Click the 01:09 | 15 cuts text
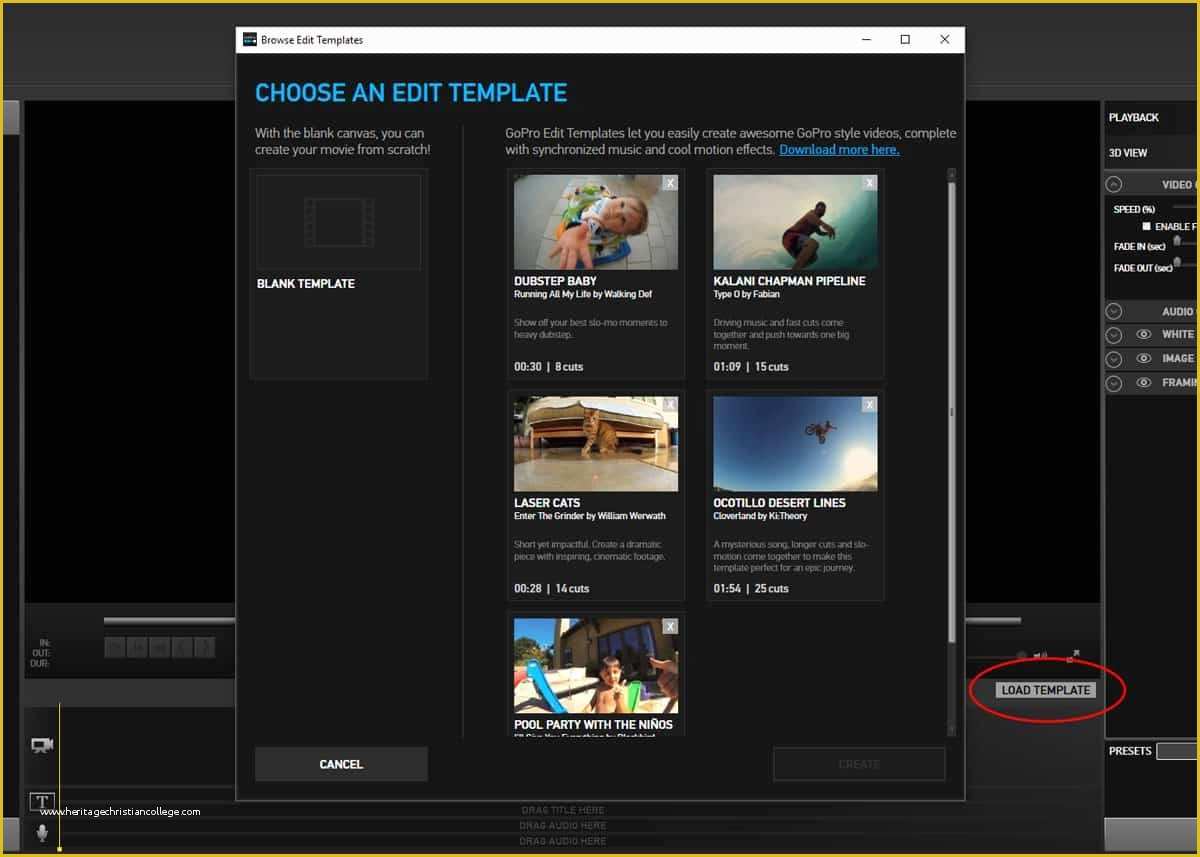The width and height of the screenshot is (1200, 857). pyautogui.click(x=751, y=367)
